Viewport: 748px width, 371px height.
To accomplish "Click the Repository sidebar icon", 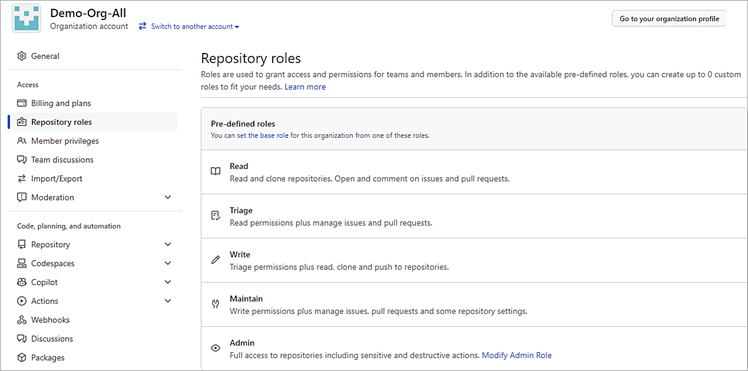I will pos(21,245).
